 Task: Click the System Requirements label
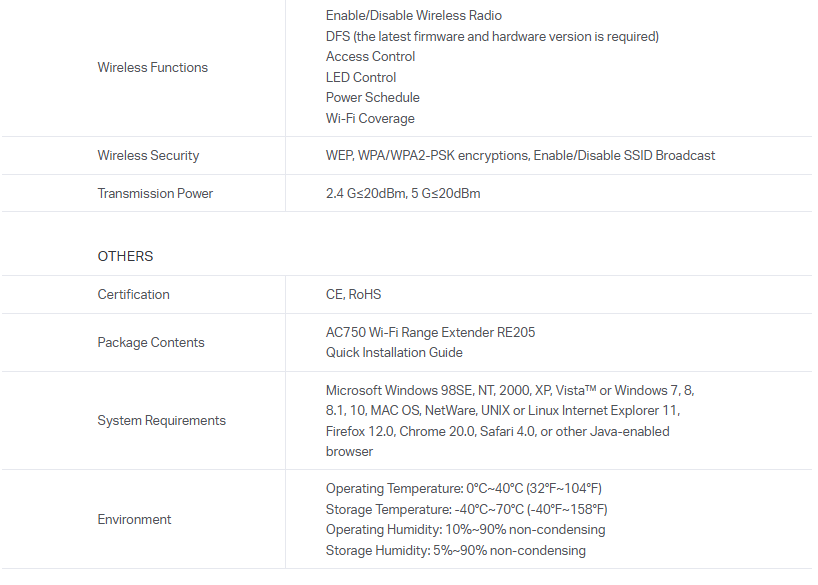point(161,420)
